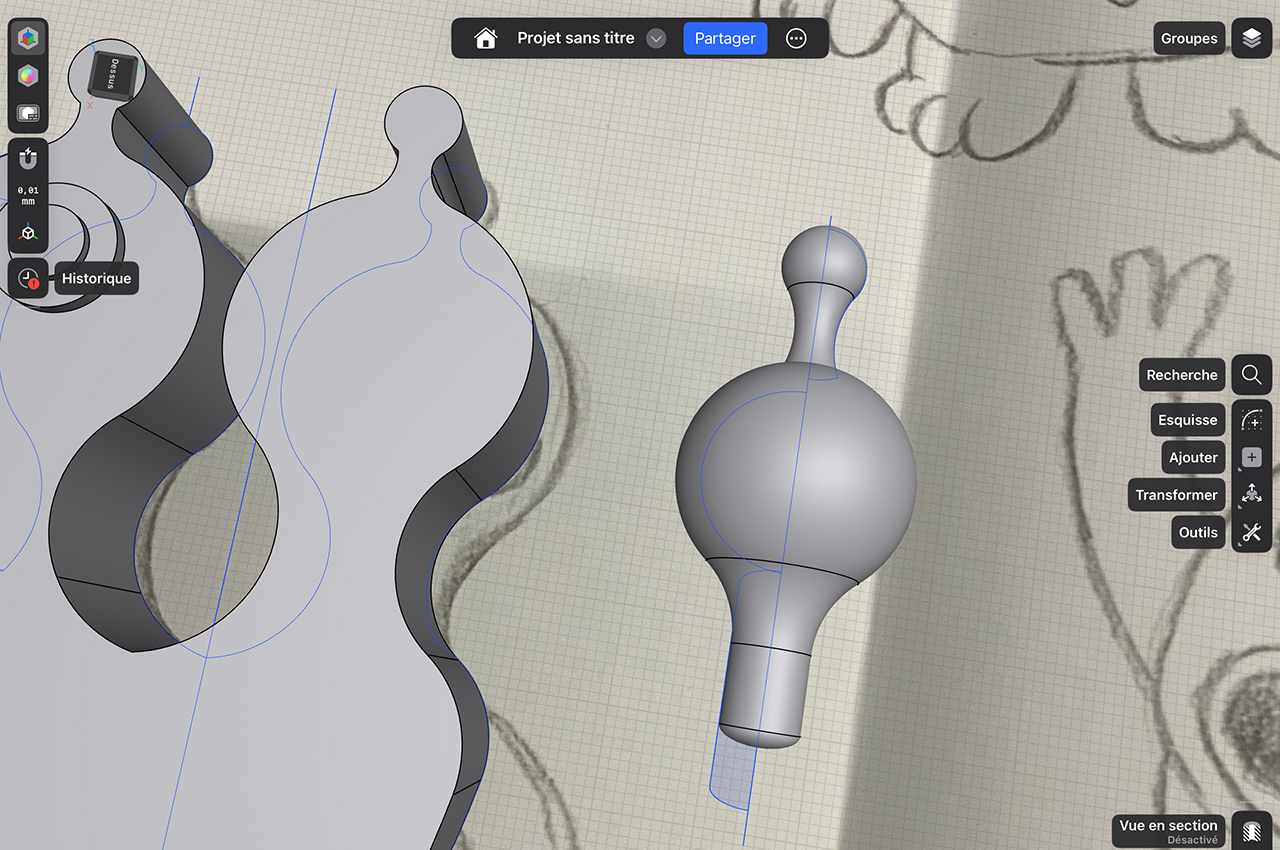Viewport: 1280px width, 850px height.
Task: Toggle the magnet snapping option
Action: point(28,159)
